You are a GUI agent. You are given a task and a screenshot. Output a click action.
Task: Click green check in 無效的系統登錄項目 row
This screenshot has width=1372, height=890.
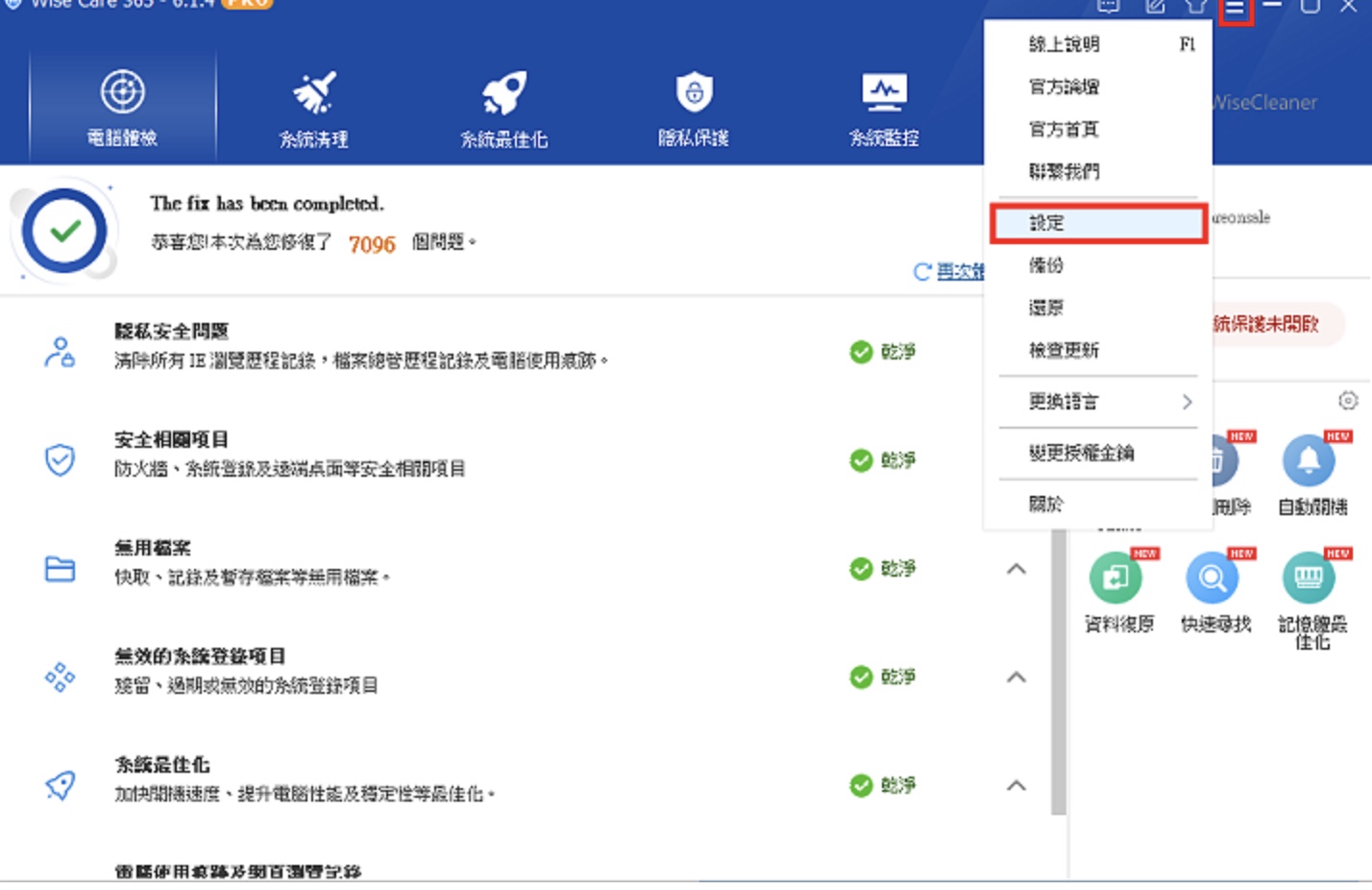(861, 678)
